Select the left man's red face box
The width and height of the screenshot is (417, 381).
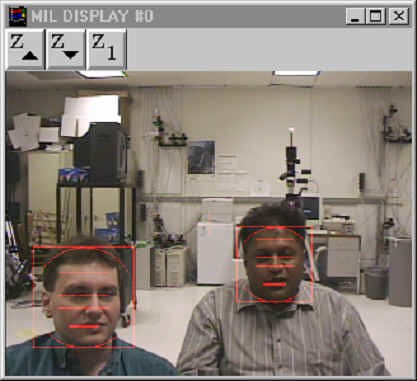click(84, 297)
